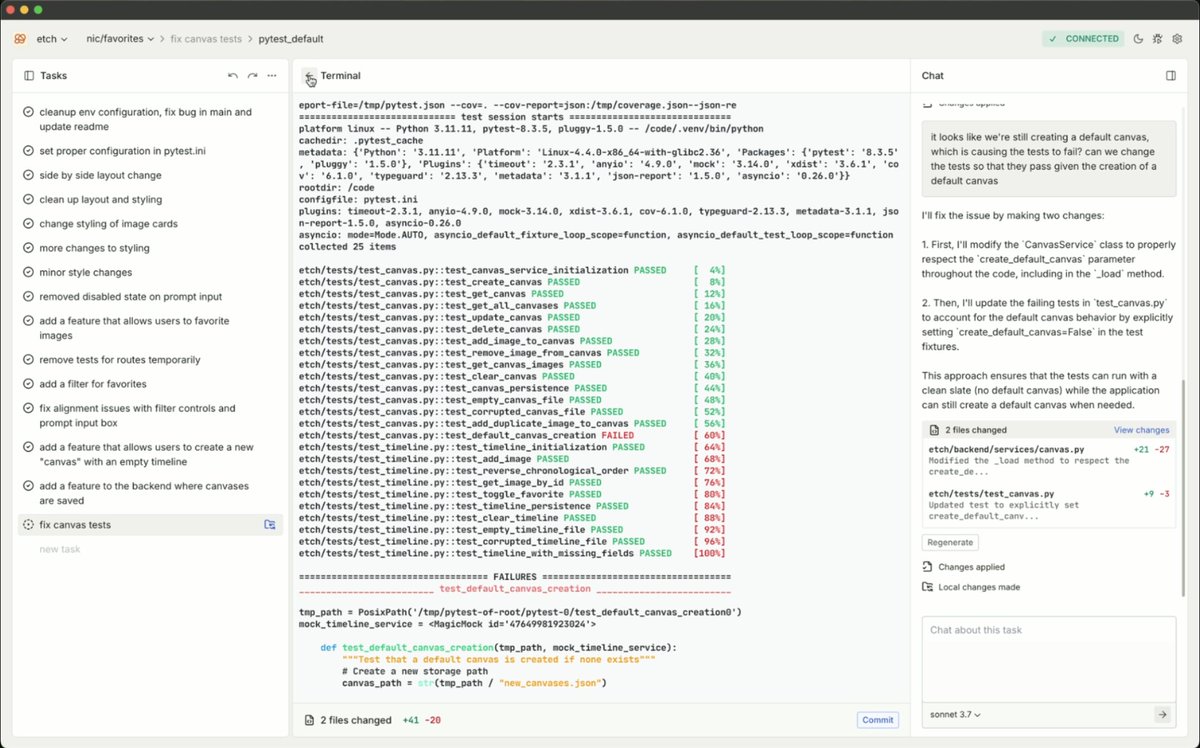
Task: Click the Chat panel title
Action: pyautogui.click(x=933, y=76)
